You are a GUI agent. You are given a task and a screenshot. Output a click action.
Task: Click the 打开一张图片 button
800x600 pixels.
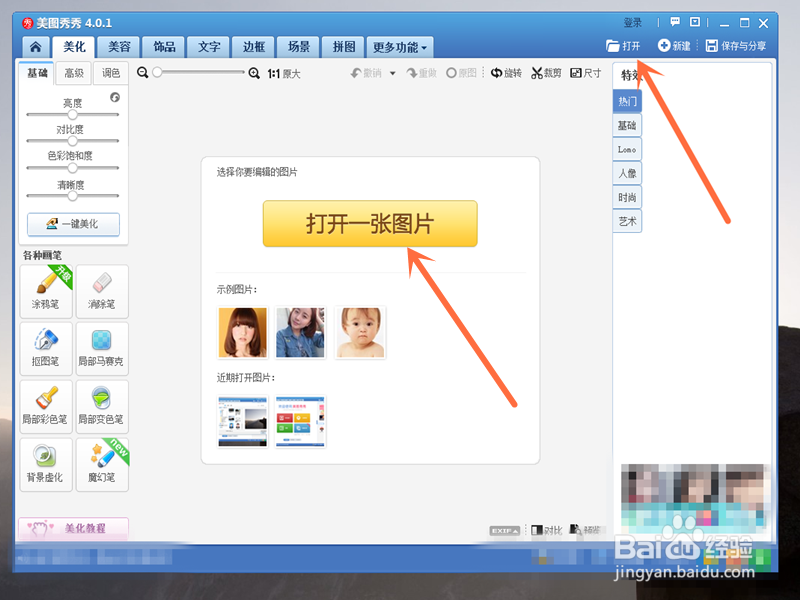point(370,223)
